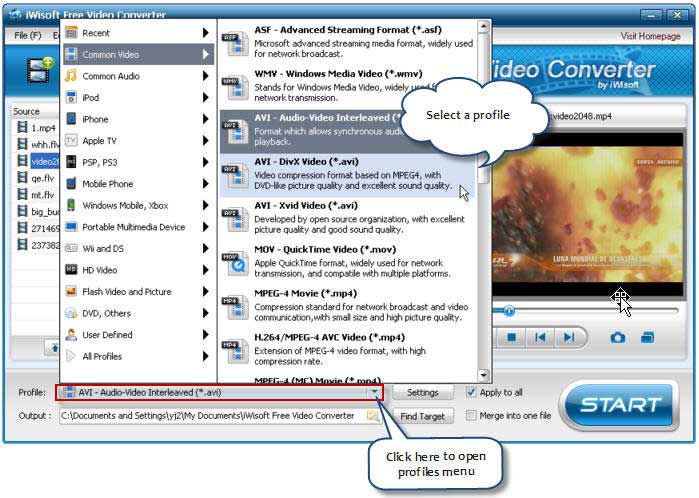699x498 pixels.
Task: Expand the All Profiles submenu arrow
Action: tap(206, 356)
